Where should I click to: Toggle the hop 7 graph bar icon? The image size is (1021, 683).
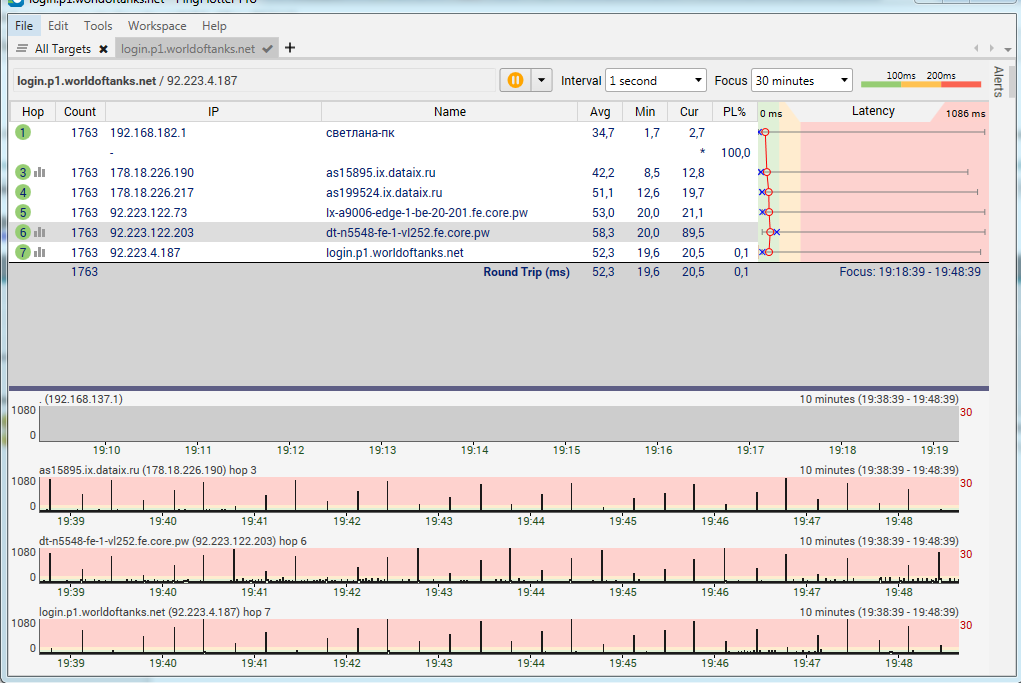click(x=40, y=252)
